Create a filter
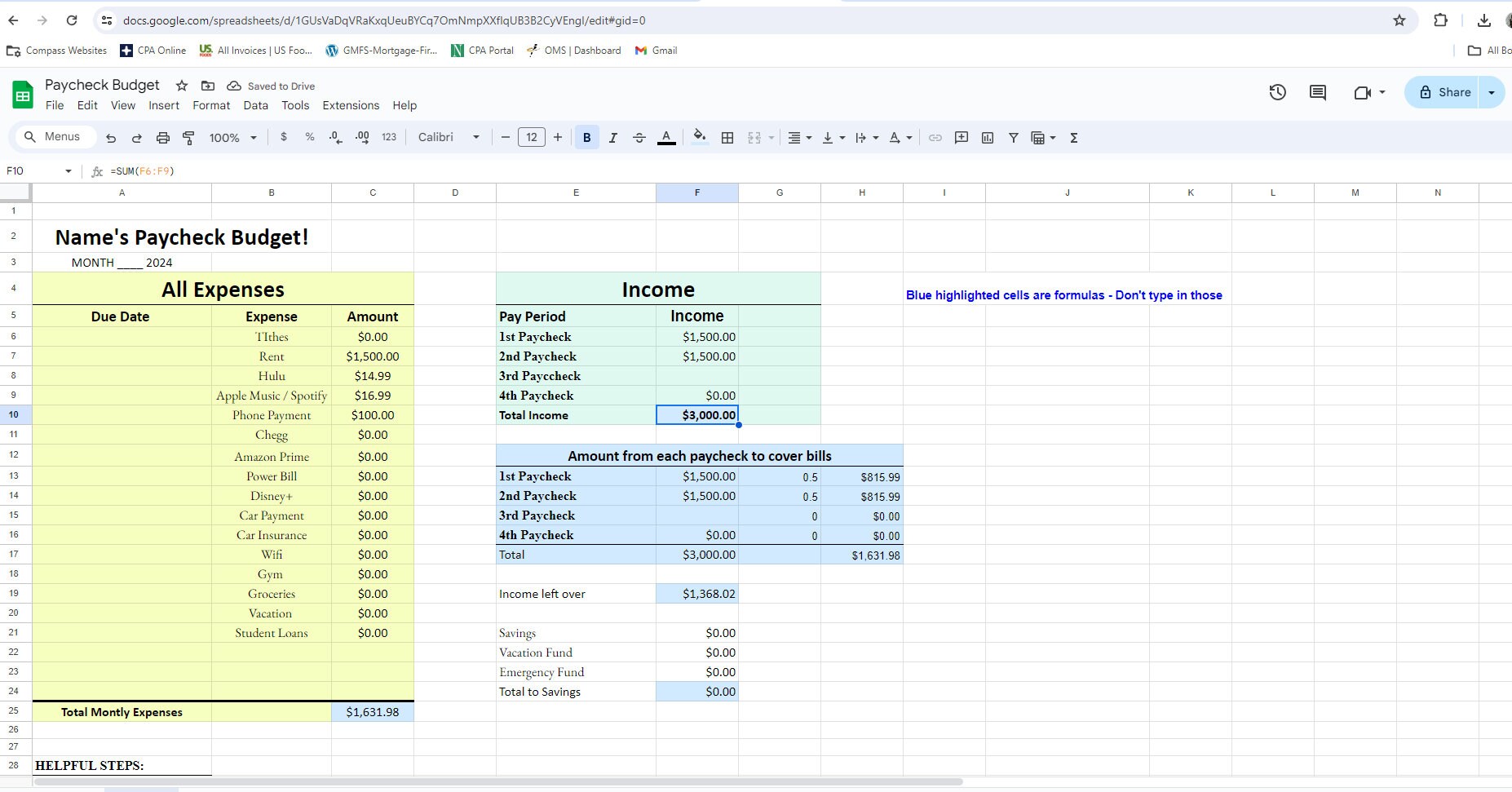Screen dimensions: 1512x792 click(x=1014, y=137)
